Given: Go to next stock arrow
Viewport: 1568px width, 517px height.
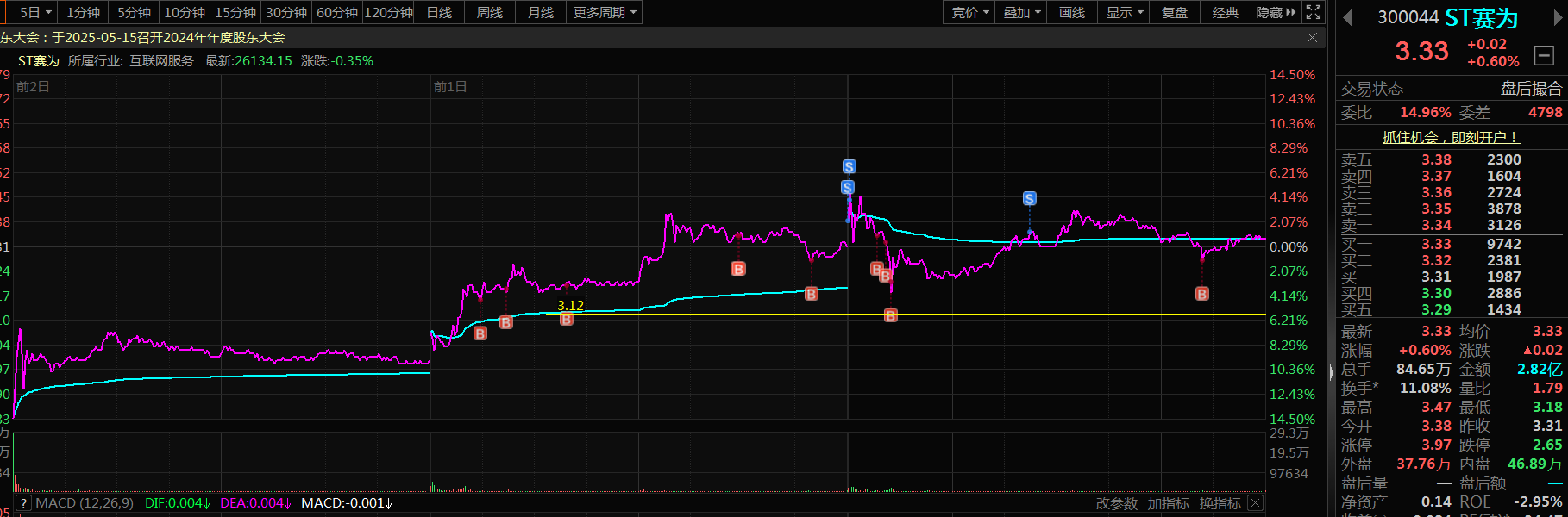Looking at the screenshot, I should pos(1558,18).
